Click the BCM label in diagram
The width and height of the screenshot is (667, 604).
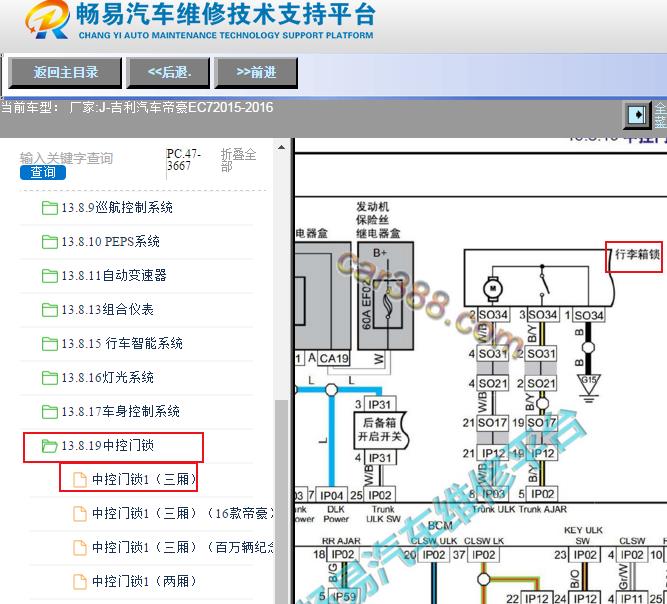[440, 526]
